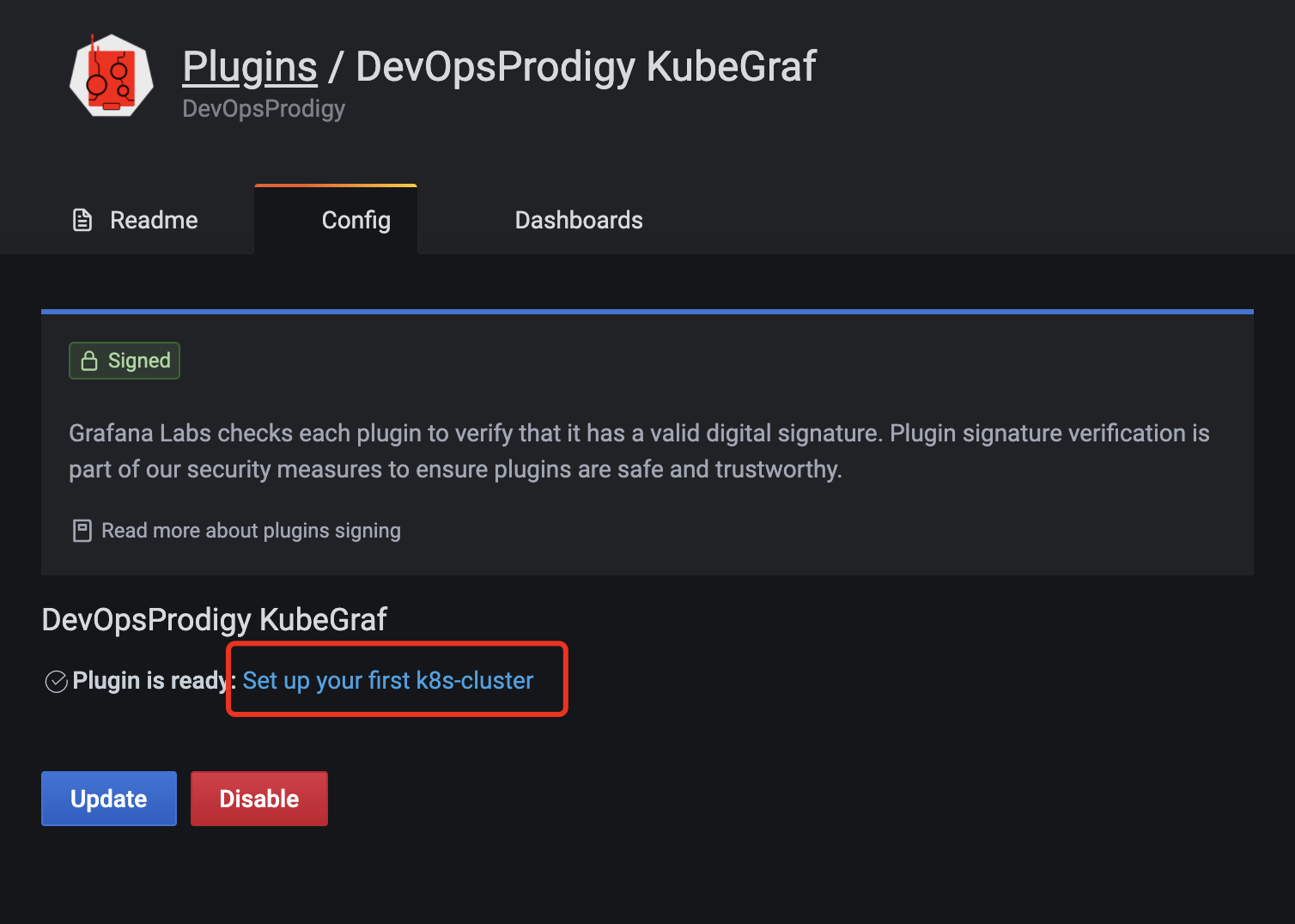
Task: Open the Dashboards tab
Action: tap(579, 221)
